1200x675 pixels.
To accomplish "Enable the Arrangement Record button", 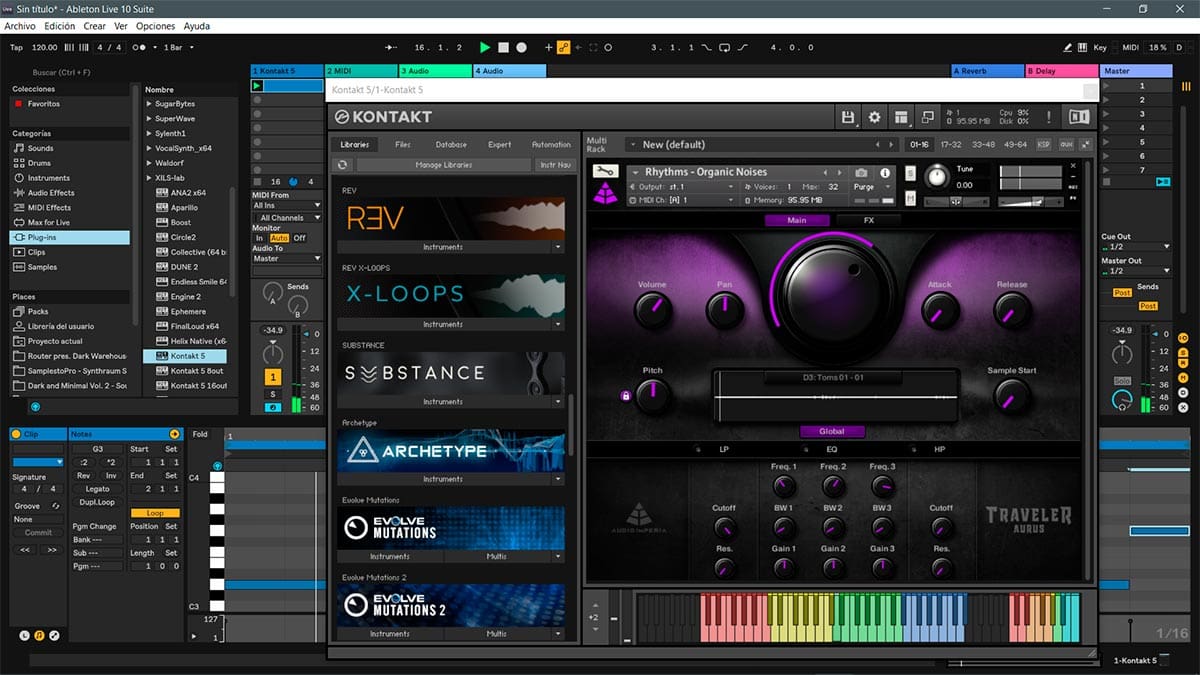I will pos(522,47).
